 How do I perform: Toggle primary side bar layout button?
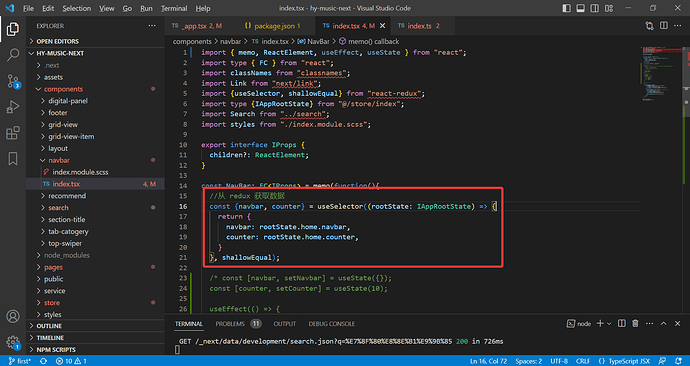click(567, 8)
